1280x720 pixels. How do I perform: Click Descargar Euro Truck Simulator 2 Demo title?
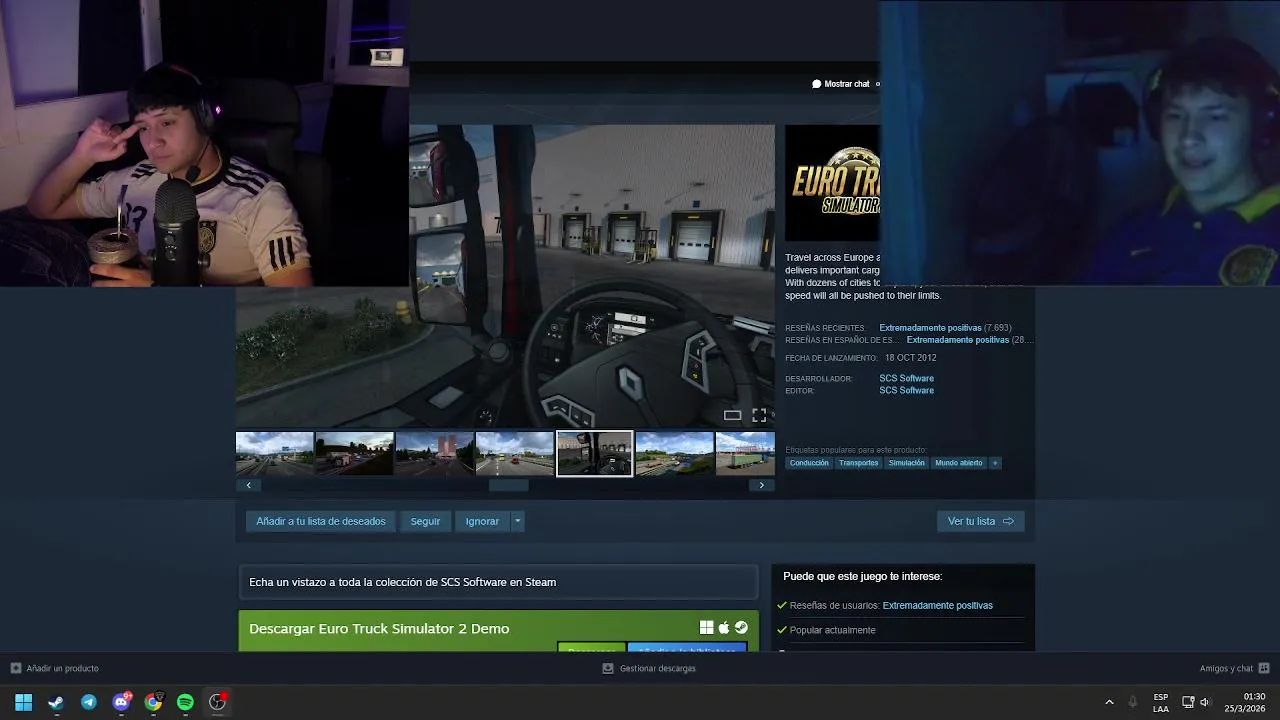pyautogui.click(x=379, y=628)
